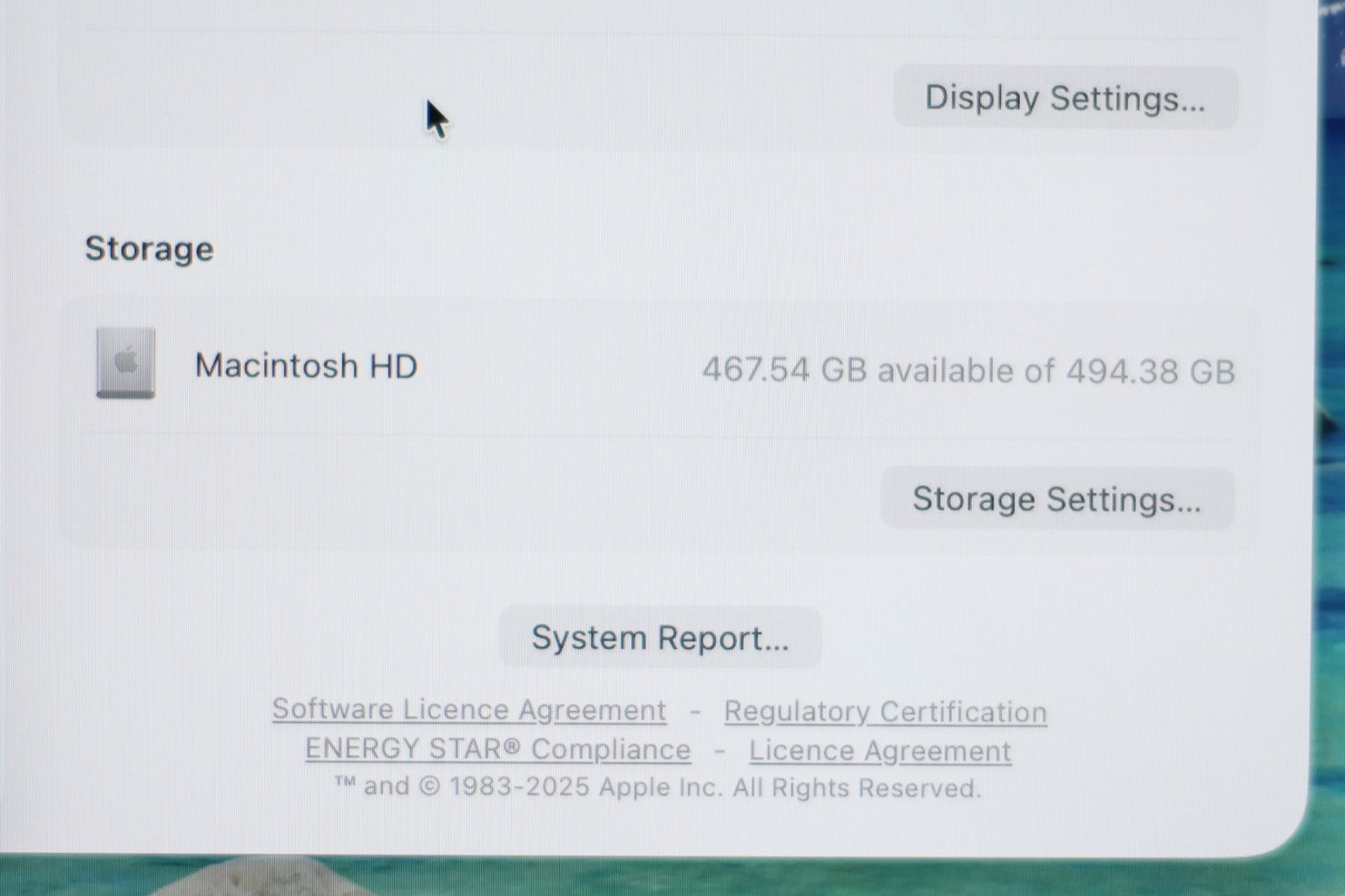Click the Macintosh HD drive icon
1345x896 pixels.
[x=125, y=363]
